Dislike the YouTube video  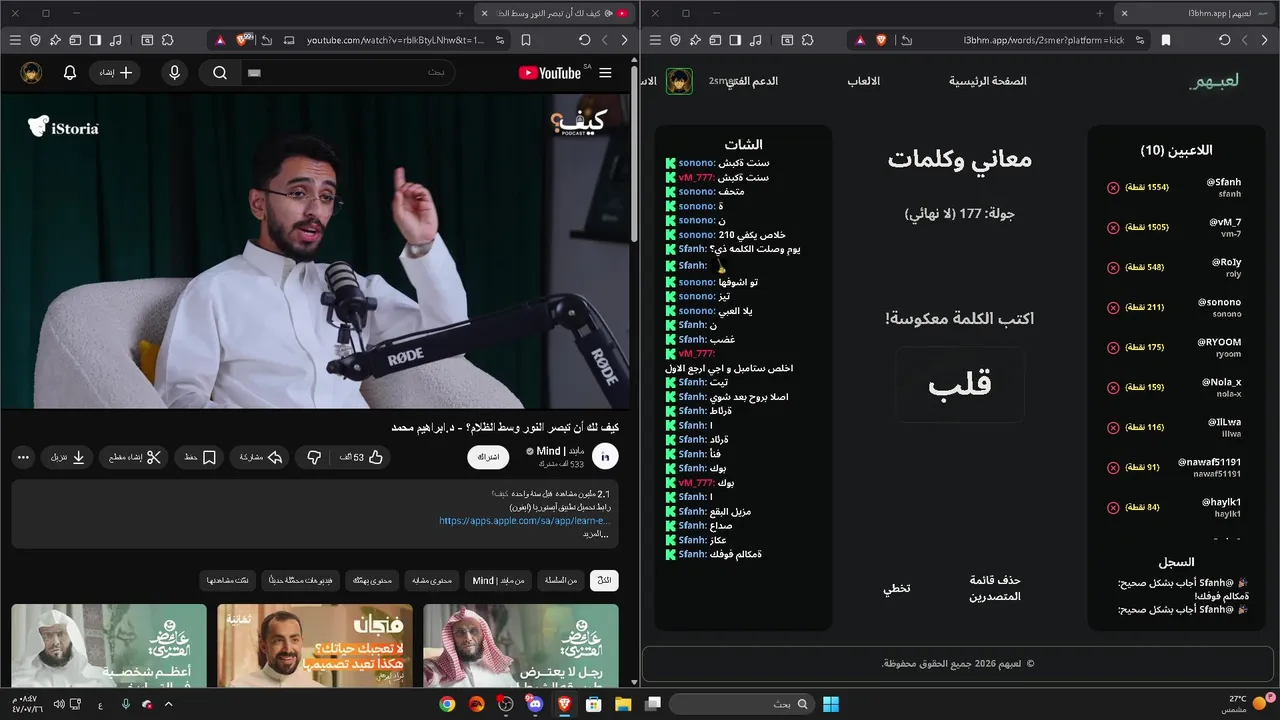coord(314,457)
